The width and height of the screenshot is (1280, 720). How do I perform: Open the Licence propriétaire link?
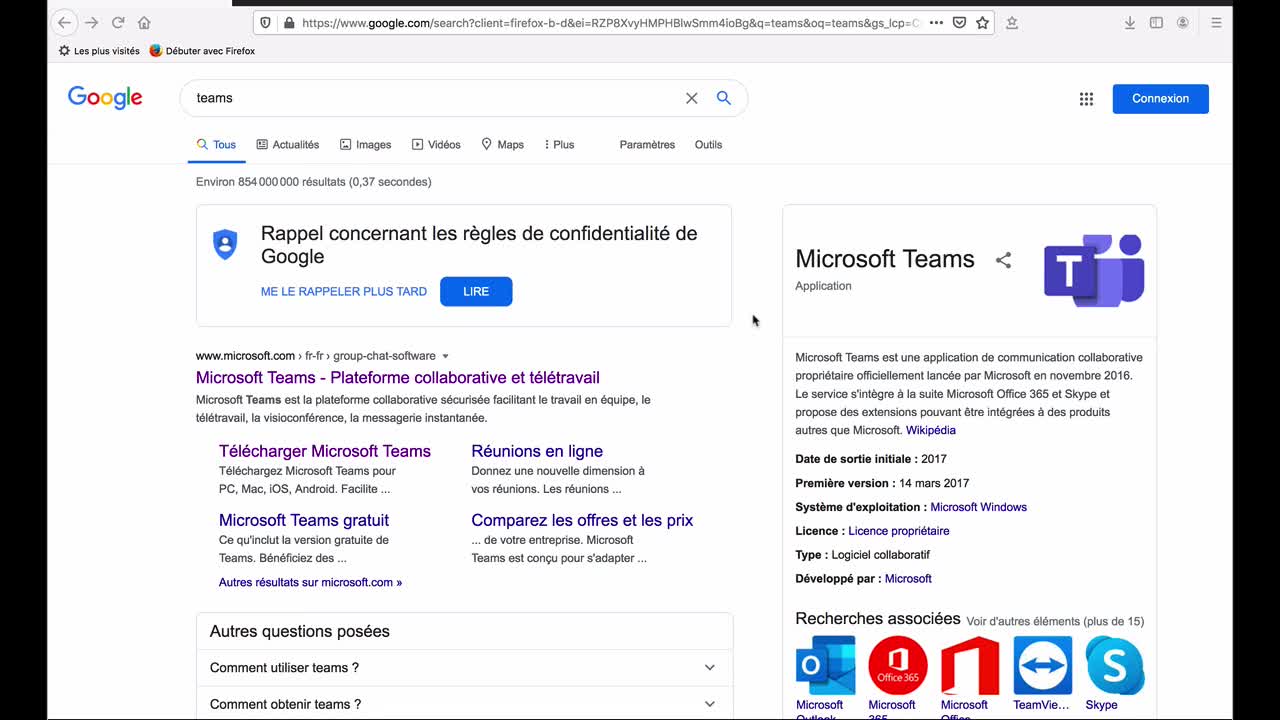click(x=899, y=531)
